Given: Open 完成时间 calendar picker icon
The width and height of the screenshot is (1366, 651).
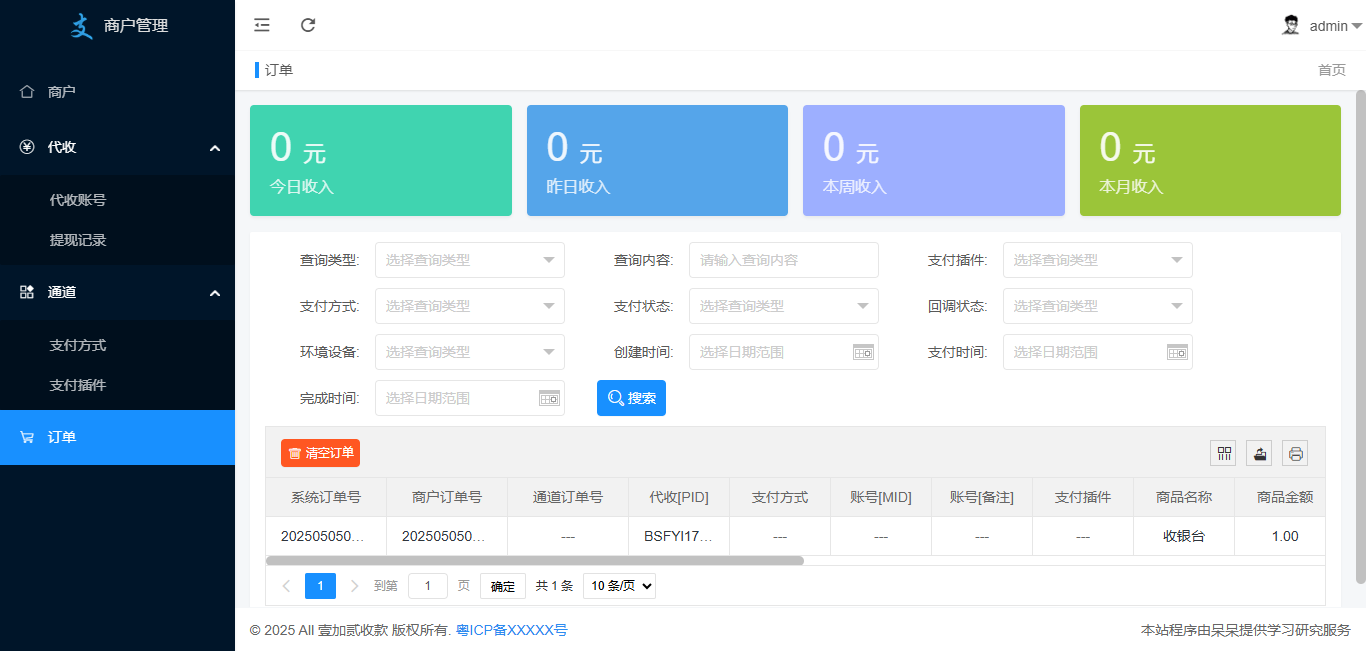Looking at the screenshot, I should coord(549,398).
